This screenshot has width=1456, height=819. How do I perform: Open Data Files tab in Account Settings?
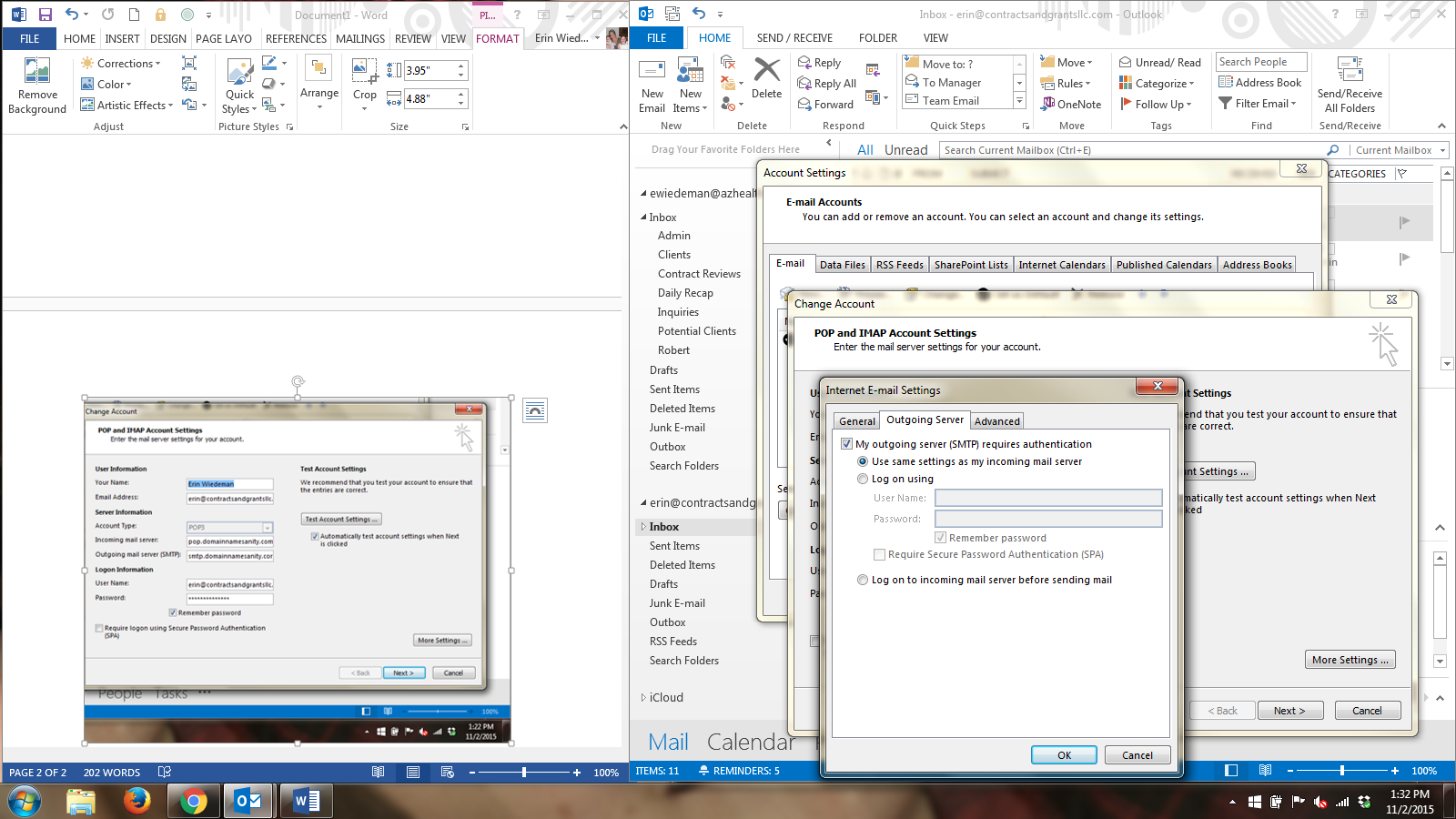coord(843,265)
